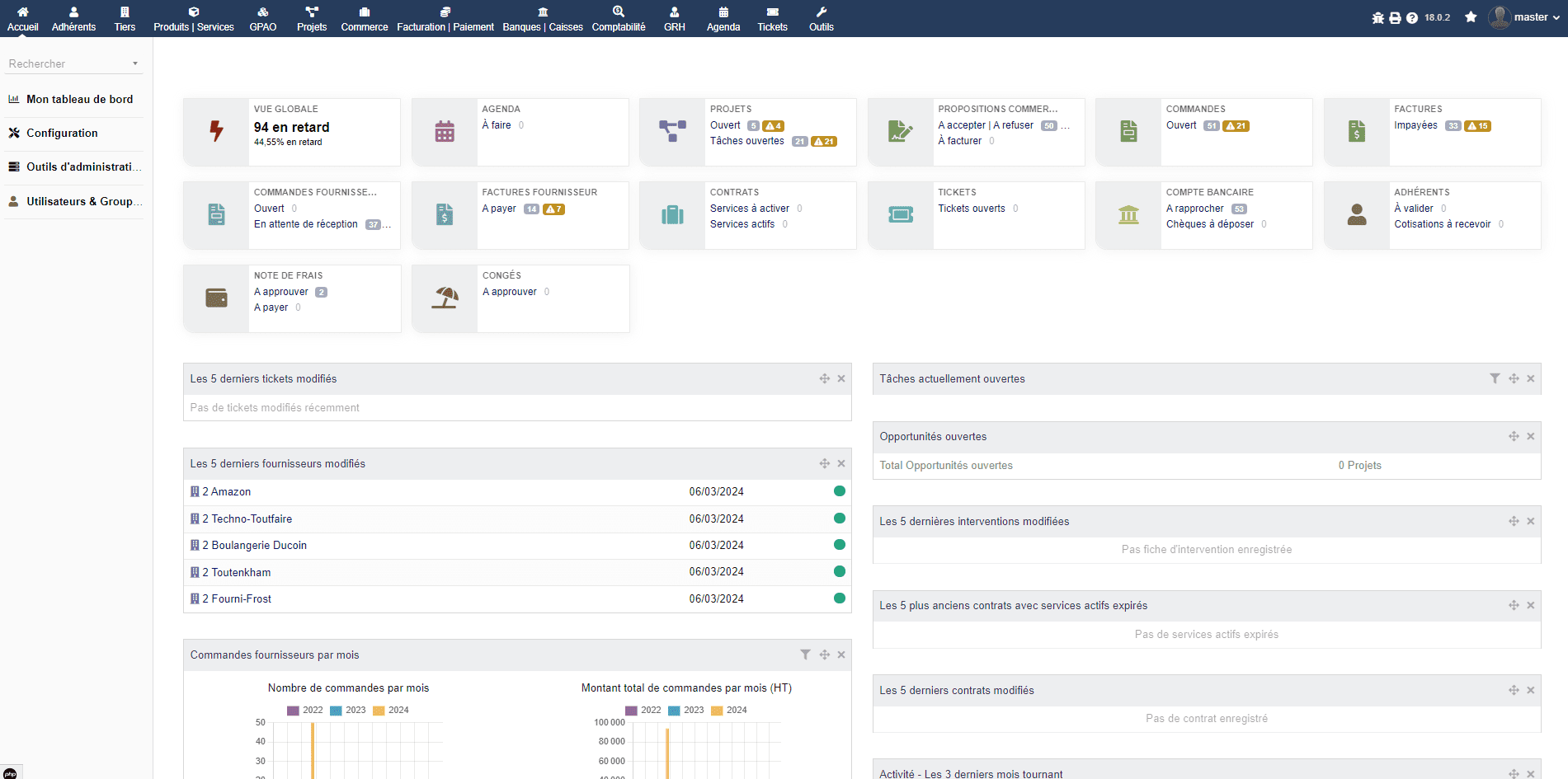Click the Propositions commerciales widget icon
The width and height of the screenshot is (1568, 779).
(x=900, y=131)
